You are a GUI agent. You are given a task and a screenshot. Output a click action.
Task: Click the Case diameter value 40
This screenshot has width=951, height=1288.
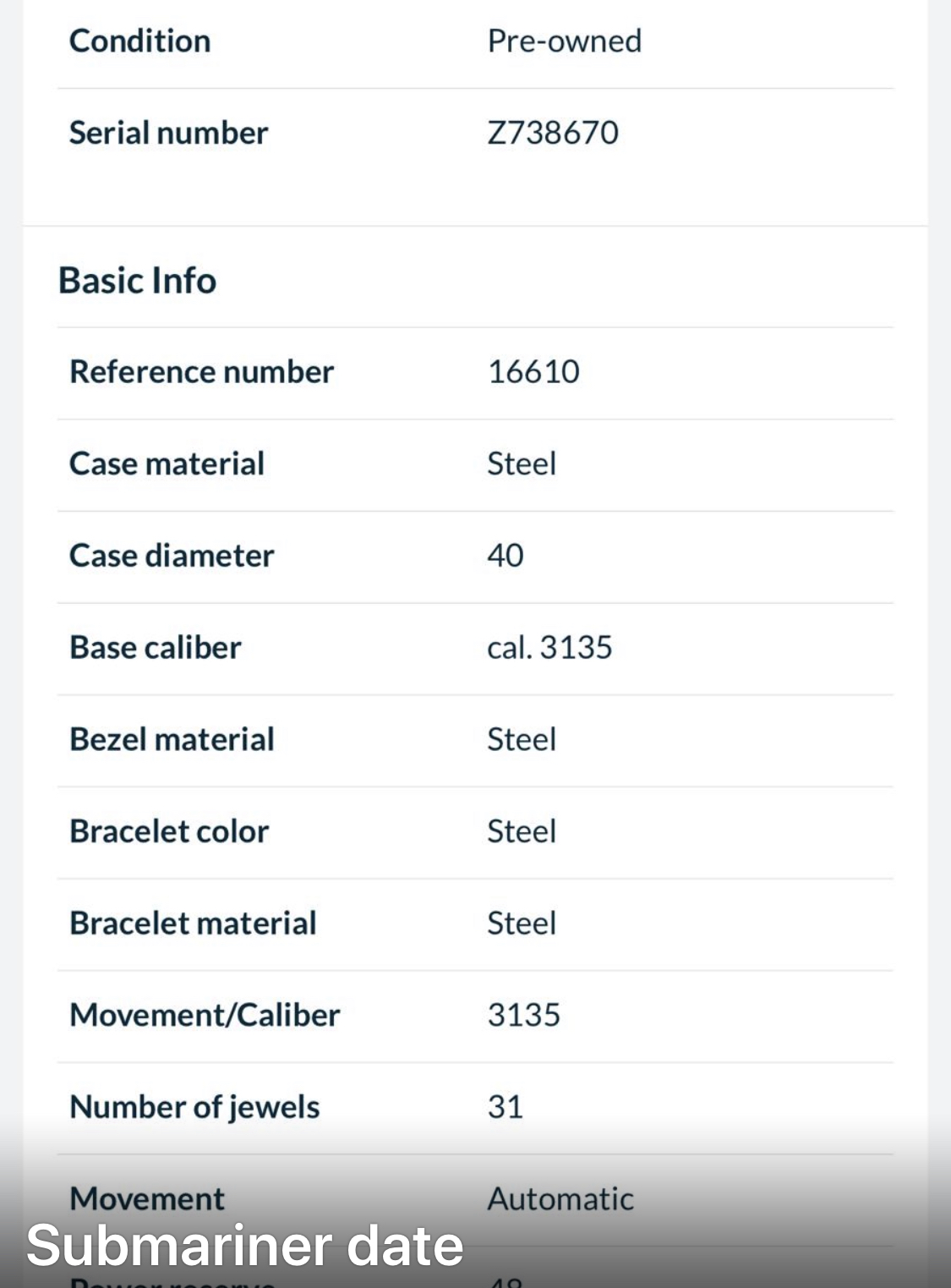[x=505, y=556]
